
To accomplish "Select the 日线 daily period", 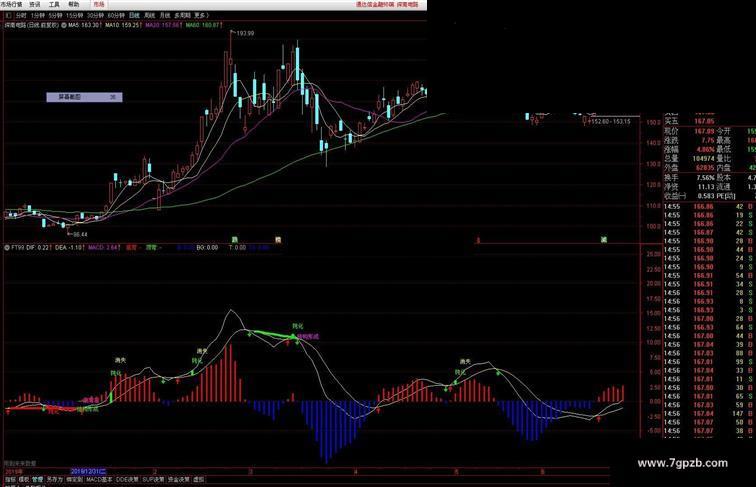I will [134, 15].
